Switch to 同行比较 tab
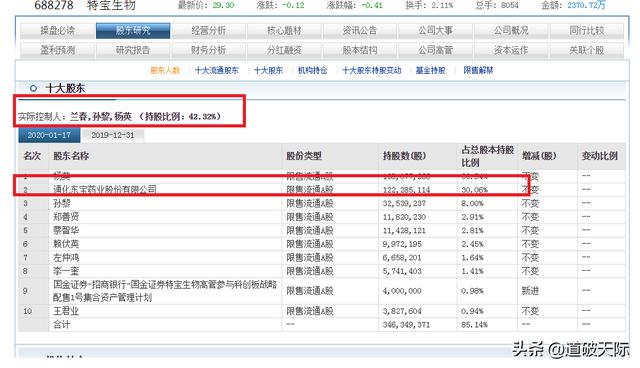Screen dimensions: 640x368 pos(587,31)
